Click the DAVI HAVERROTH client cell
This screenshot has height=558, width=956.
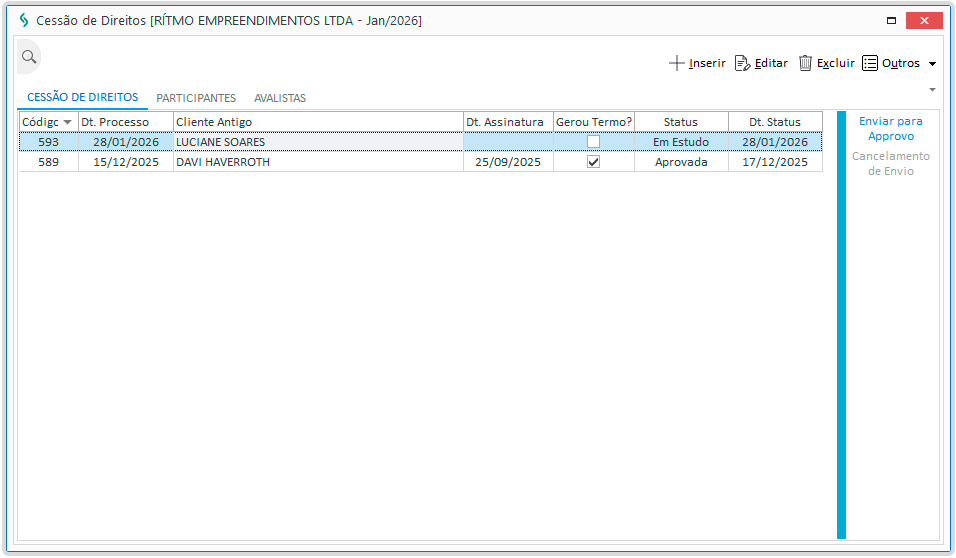318,162
